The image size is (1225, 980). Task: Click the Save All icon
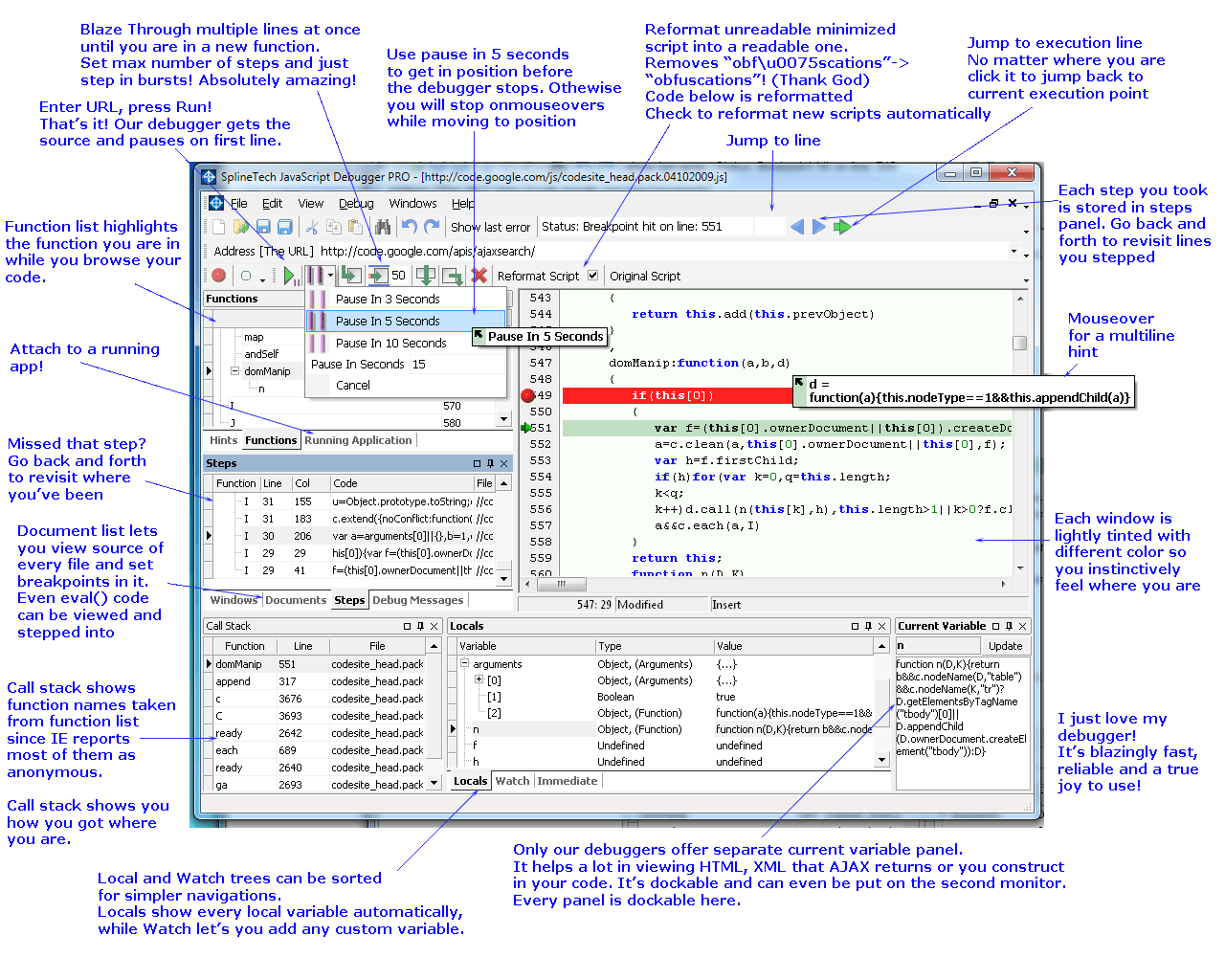pos(284,227)
